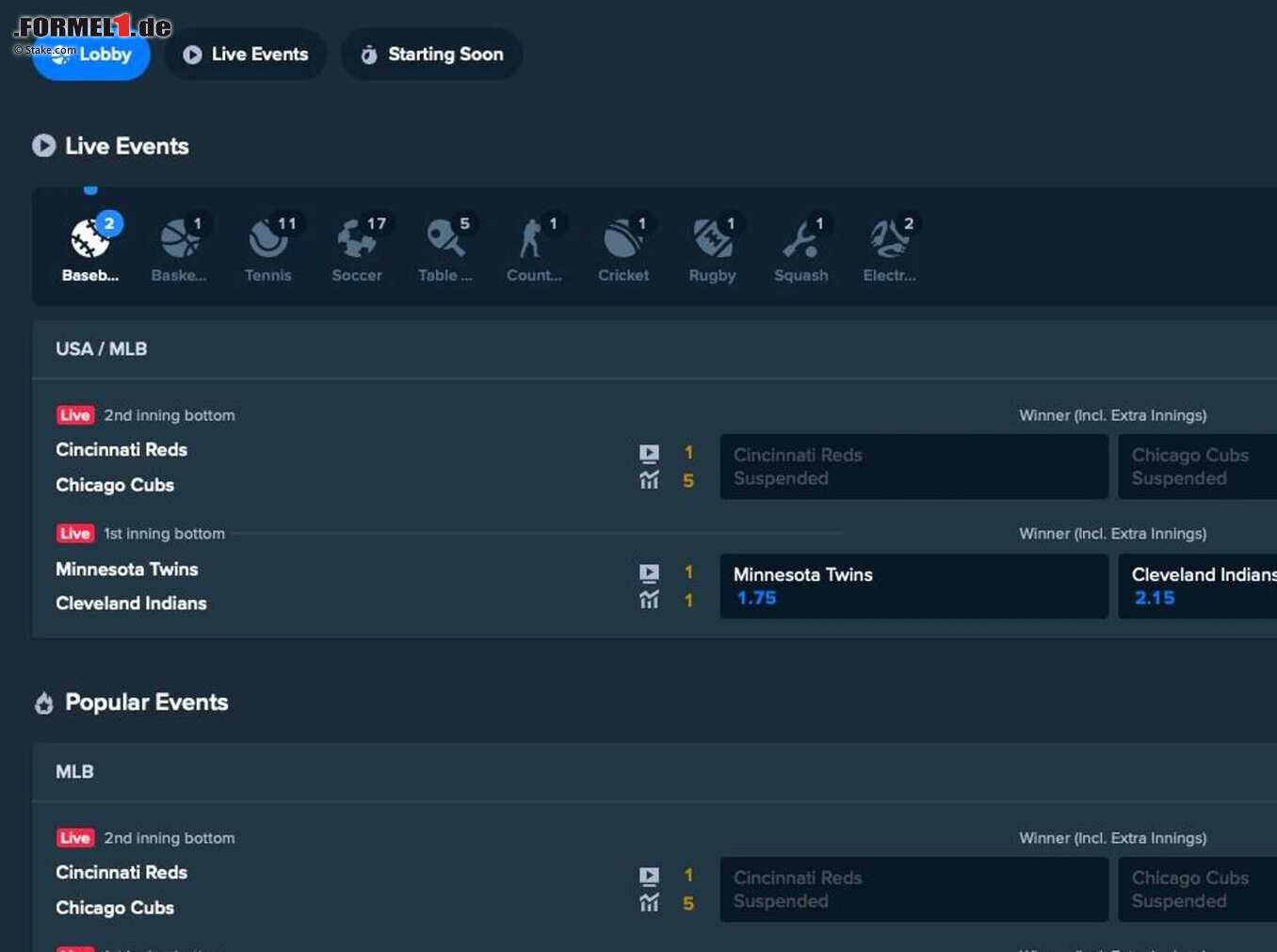Open live stream for Reds–Cubs under USA / MLB

click(x=649, y=453)
